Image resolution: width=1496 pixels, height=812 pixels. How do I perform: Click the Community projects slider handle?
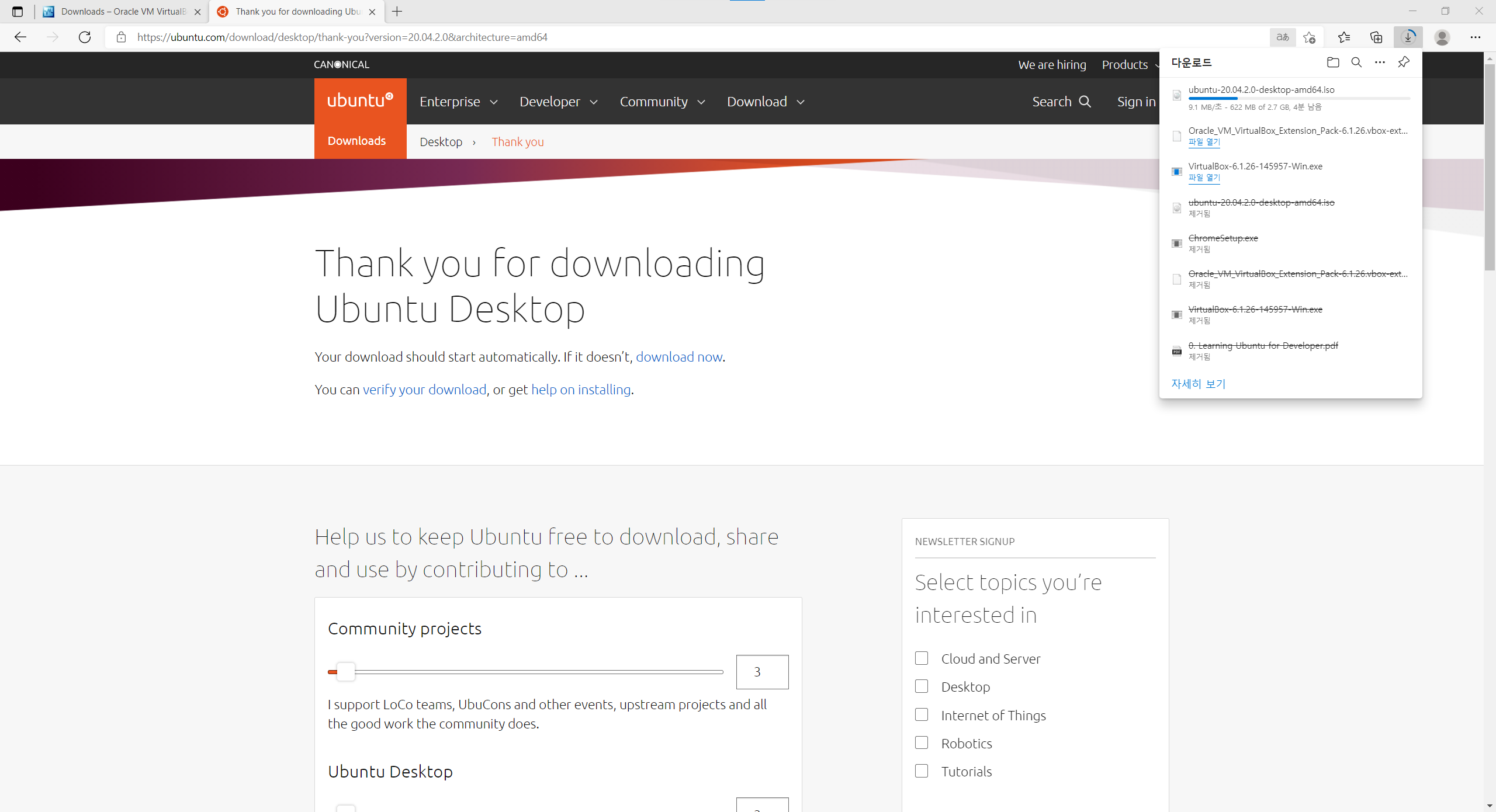click(x=346, y=672)
